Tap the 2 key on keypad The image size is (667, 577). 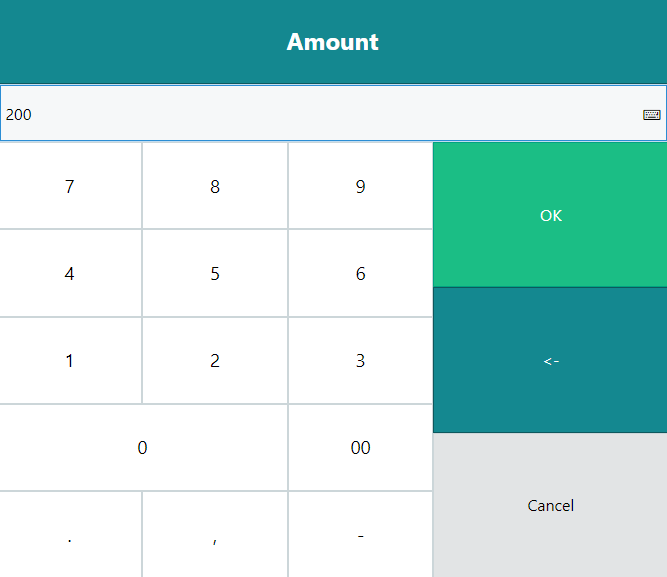[x=215, y=361]
